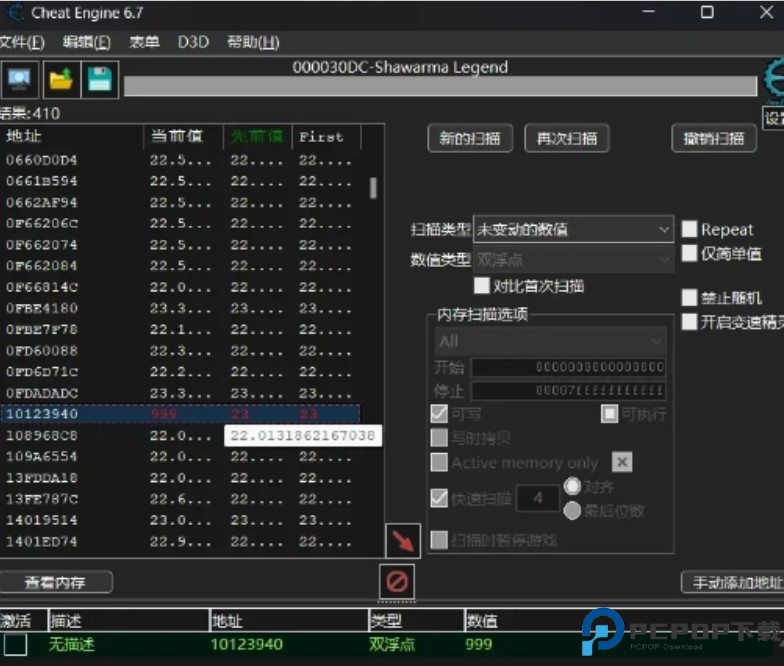This screenshot has width=784, height=666.
Task: Select result row 0660D0D4
Action: click(180, 160)
